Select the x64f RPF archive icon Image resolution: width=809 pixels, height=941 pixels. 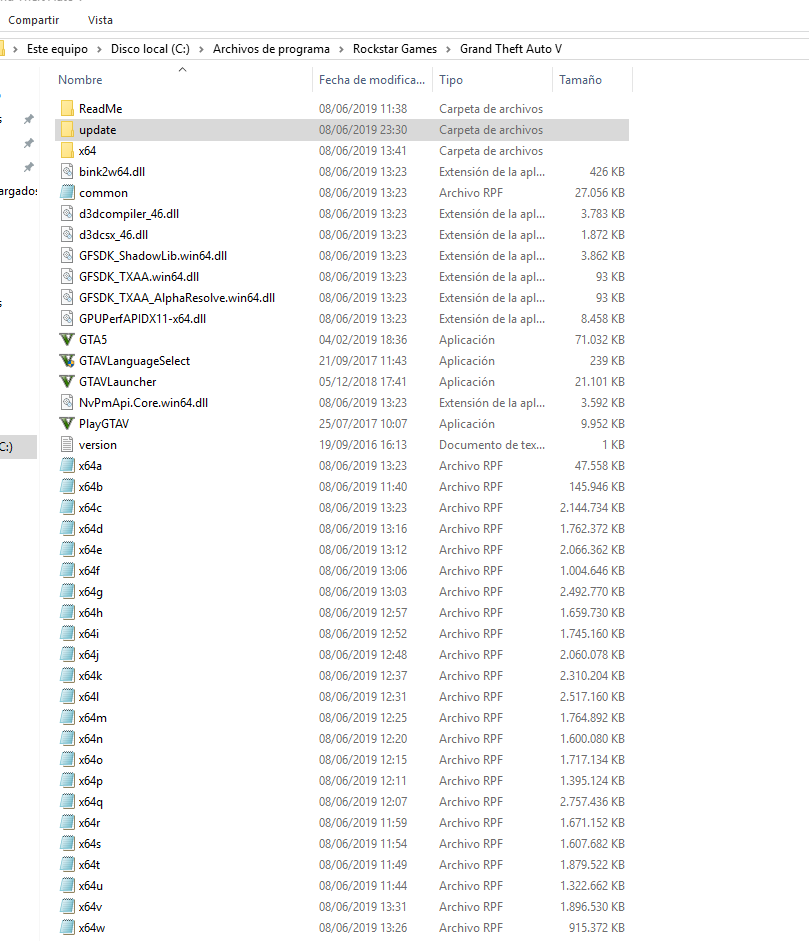[67, 571]
